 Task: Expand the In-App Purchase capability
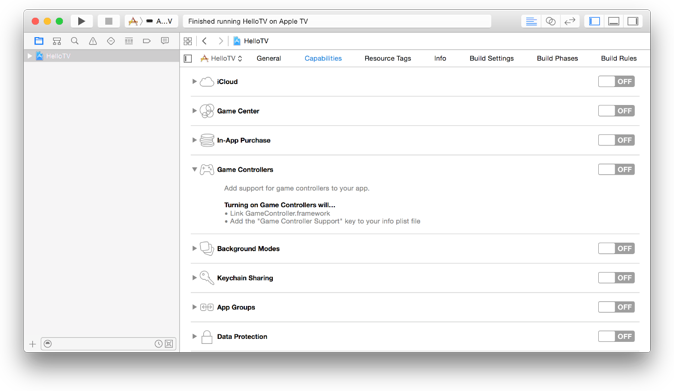click(194, 140)
